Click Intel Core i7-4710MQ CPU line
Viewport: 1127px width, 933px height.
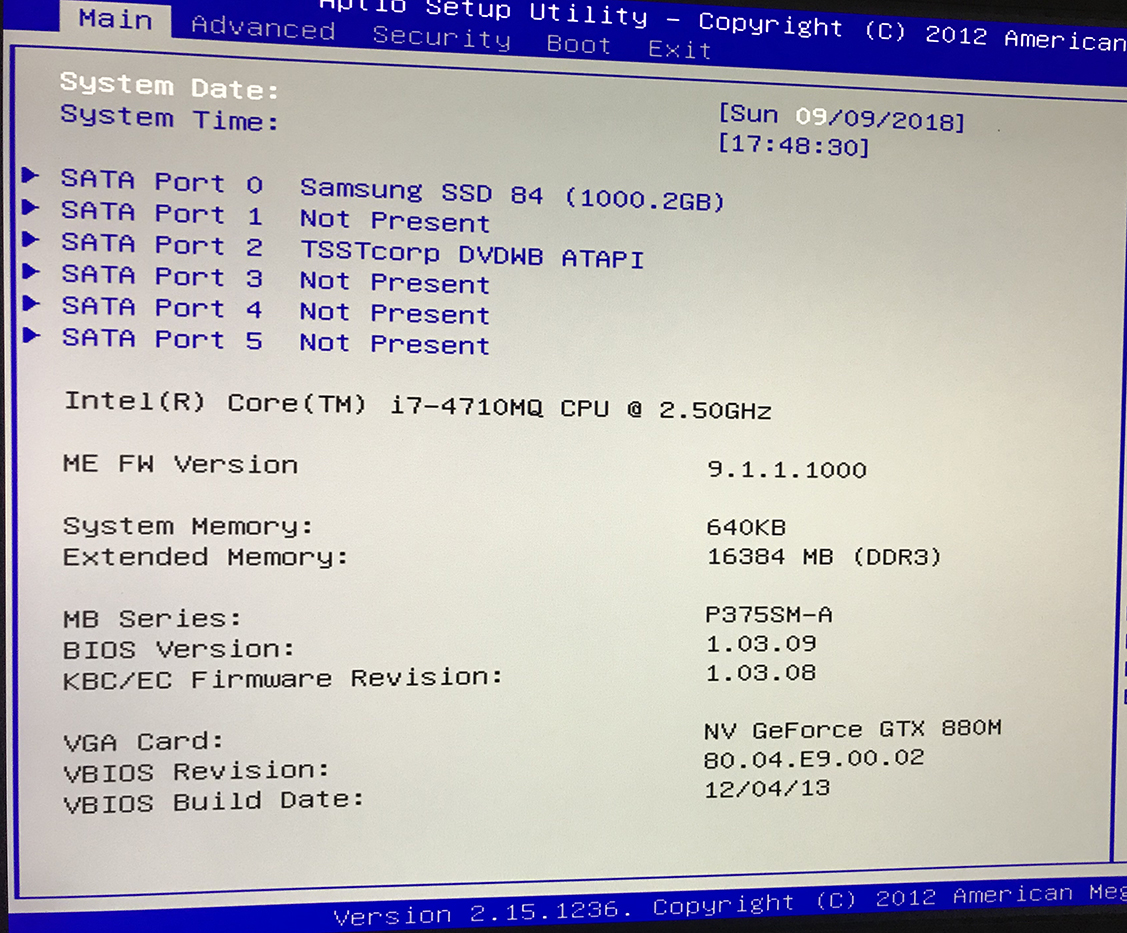pos(418,405)
